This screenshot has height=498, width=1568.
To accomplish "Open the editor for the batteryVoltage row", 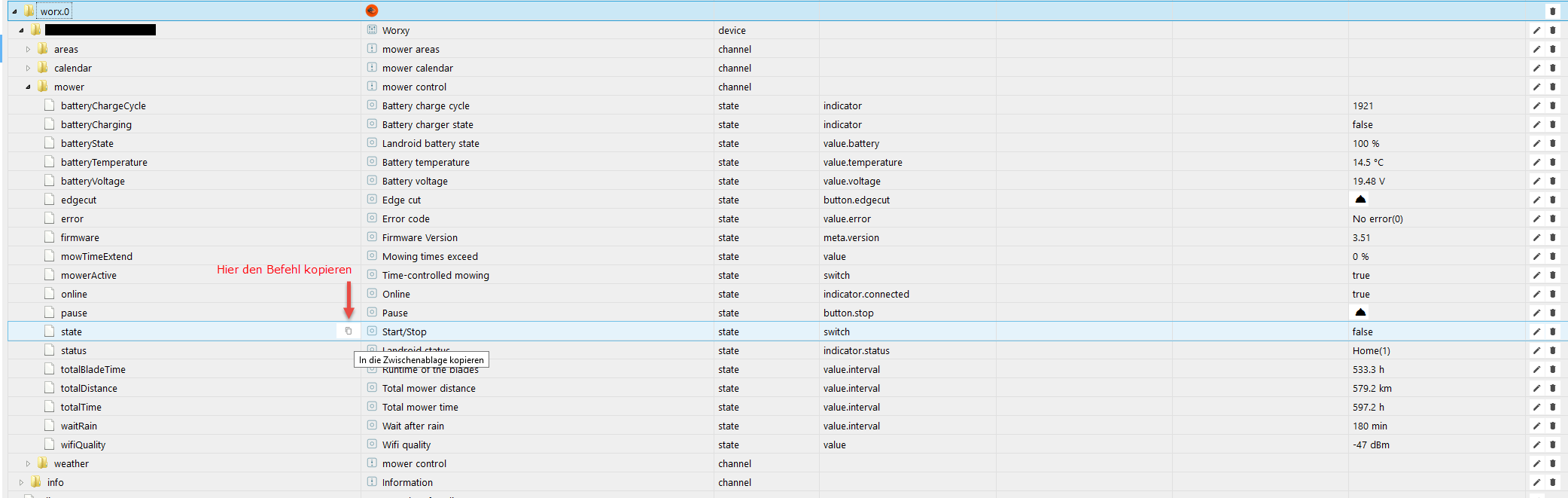I will pos(1536,181).
